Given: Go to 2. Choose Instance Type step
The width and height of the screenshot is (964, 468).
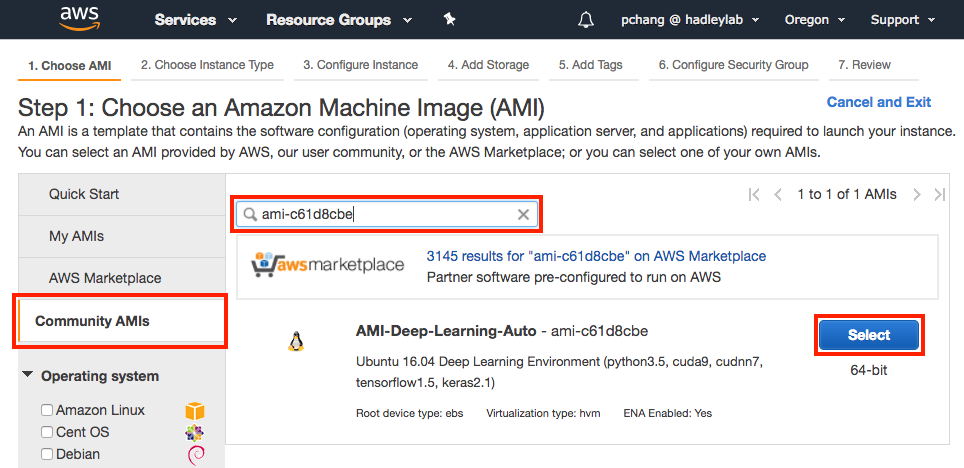Looking at the screenshot, I should (207, 65).
